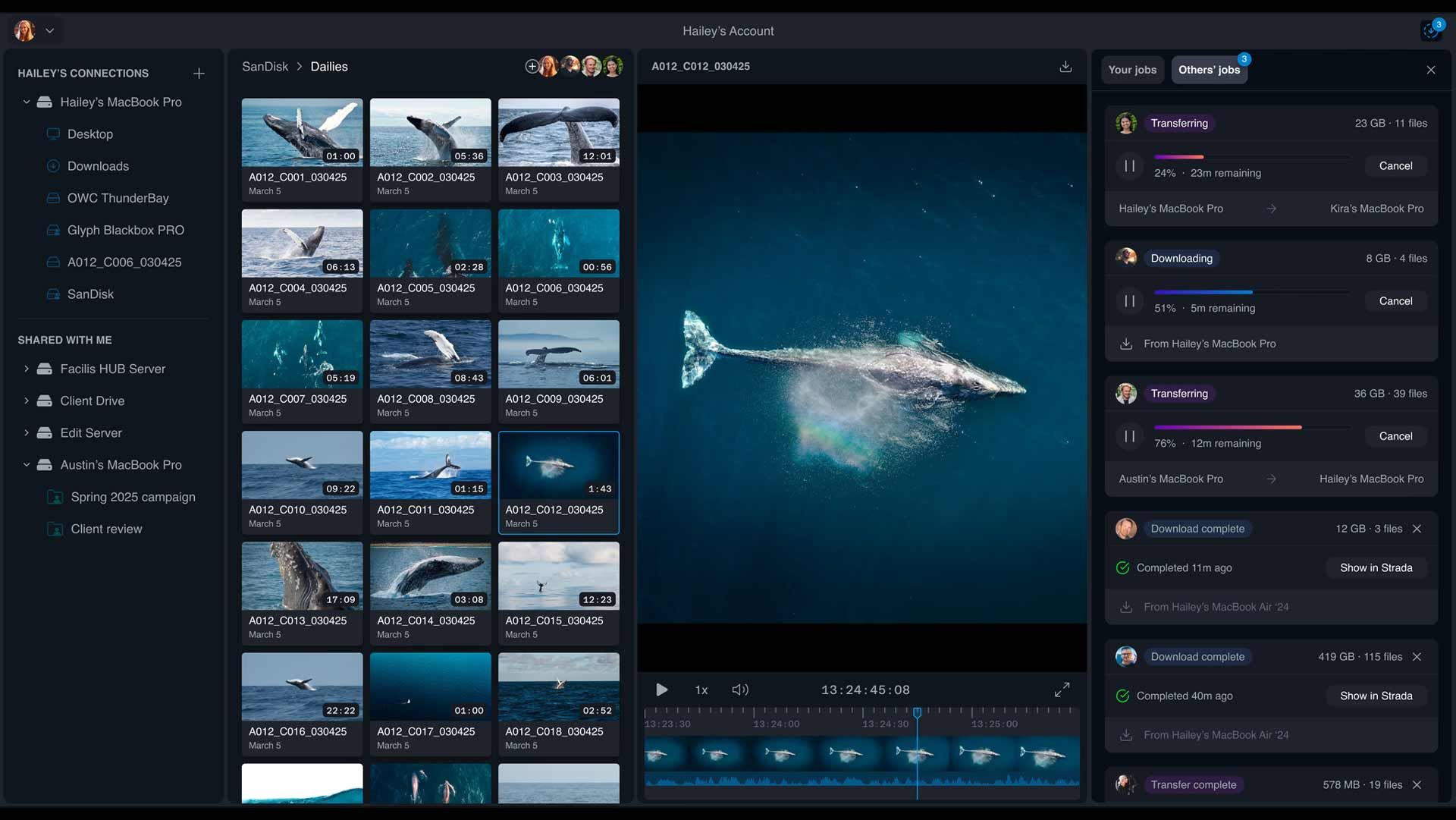1456x820 pixels.
Task: Close the jobs panel
Action: pos(1431,70)
